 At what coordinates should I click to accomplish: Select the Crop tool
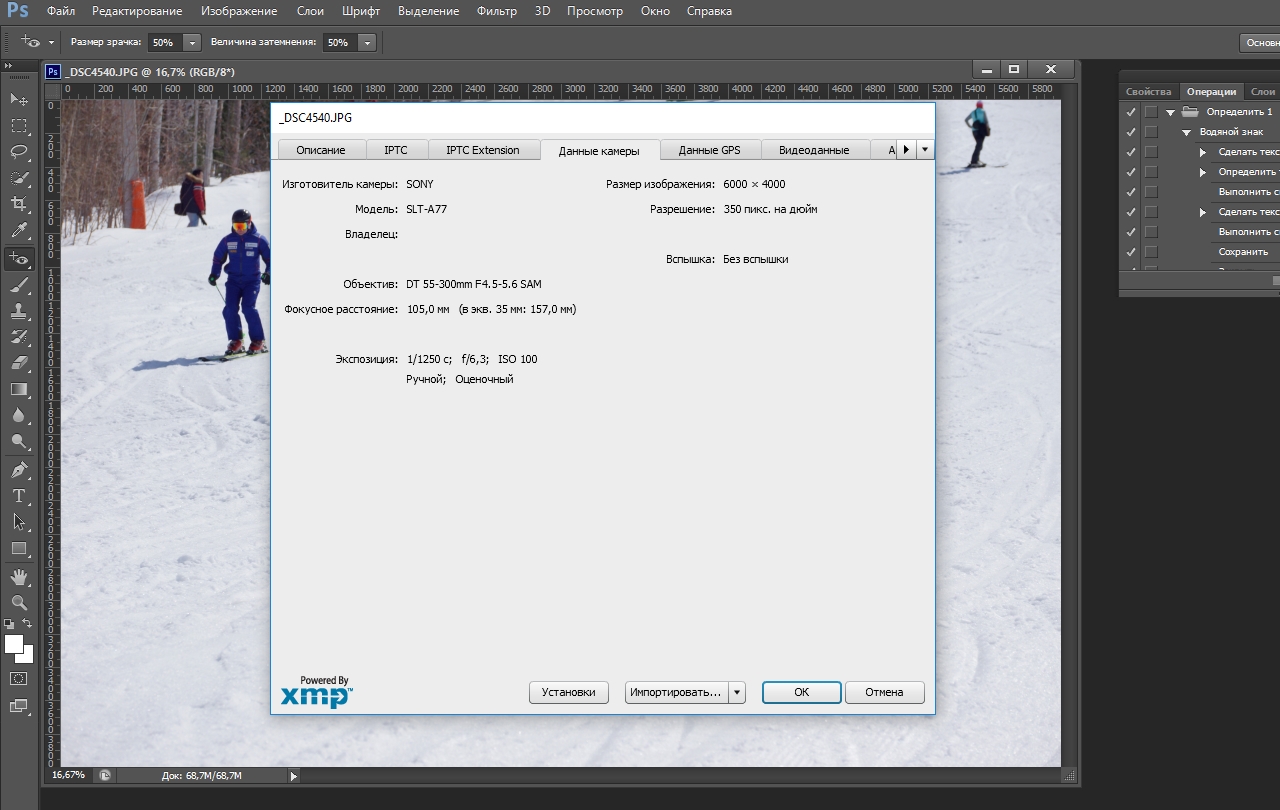pyautogui.click(x=19, y=204)
